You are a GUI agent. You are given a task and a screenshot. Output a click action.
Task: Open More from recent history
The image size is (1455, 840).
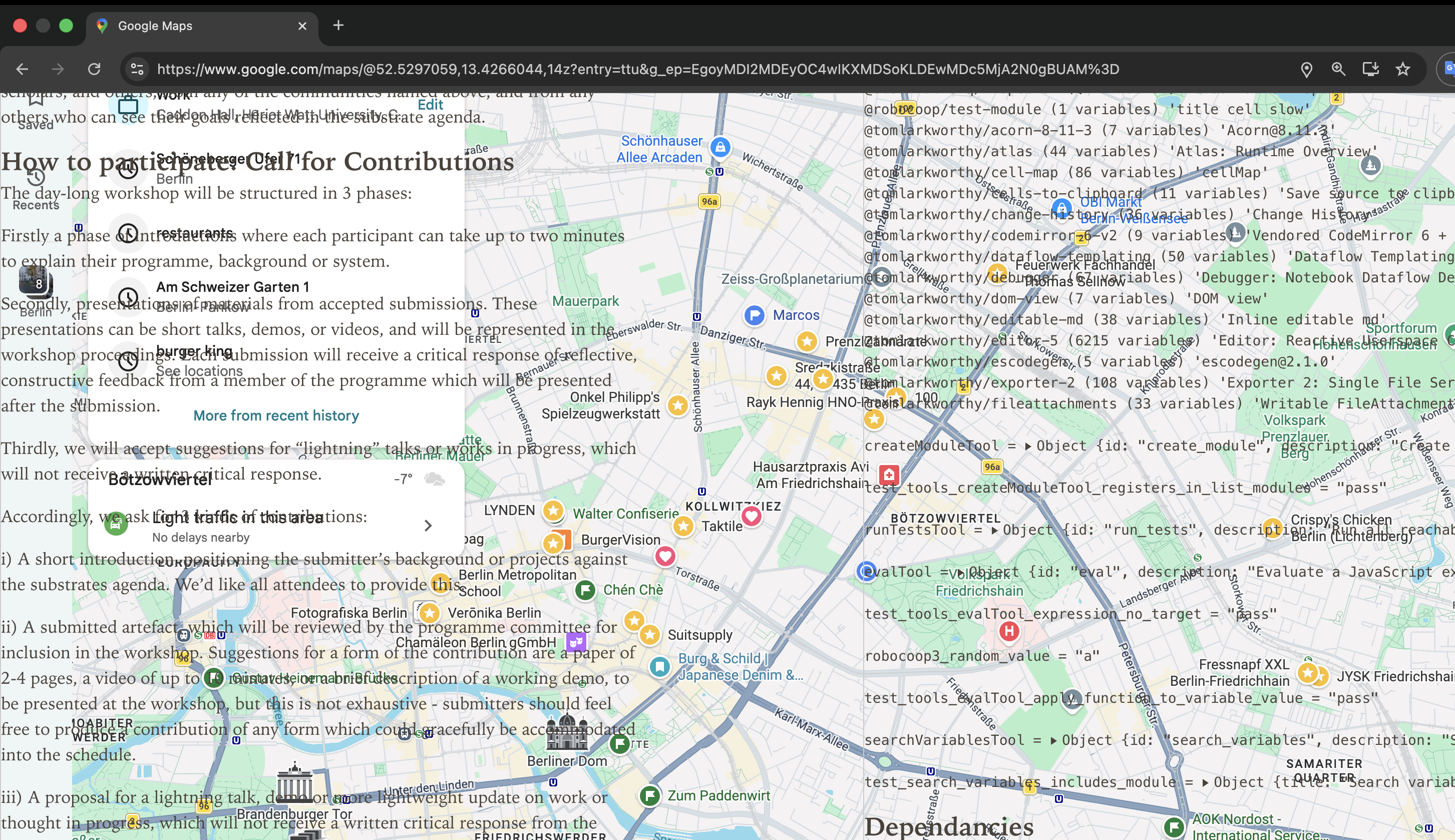276,415
